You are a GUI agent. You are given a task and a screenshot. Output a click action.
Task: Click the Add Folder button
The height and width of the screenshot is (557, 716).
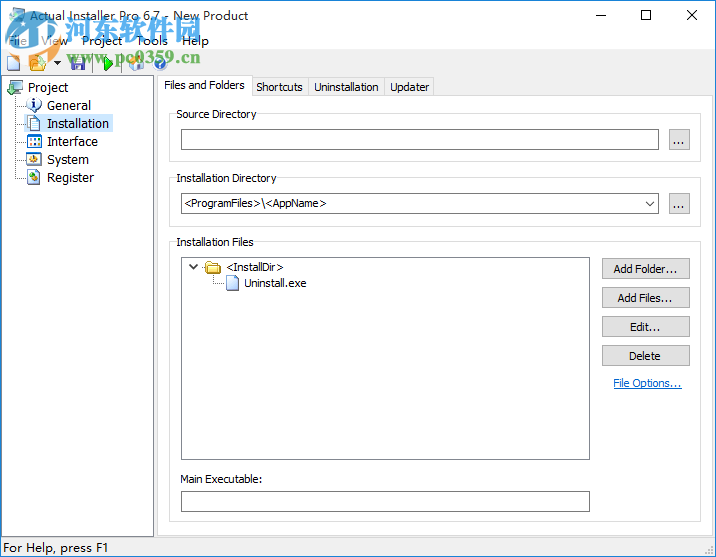645,269
